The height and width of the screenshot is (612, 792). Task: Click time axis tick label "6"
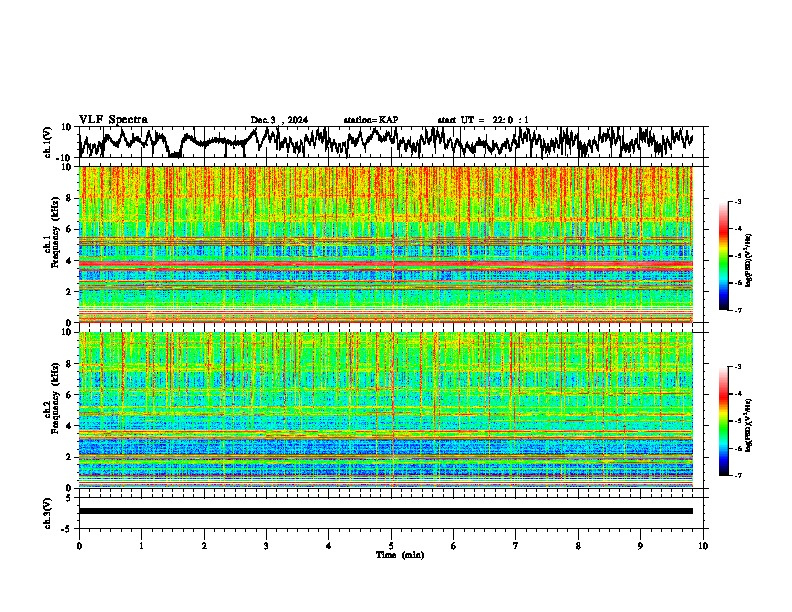pyautogui.click(x=454, y=546)
